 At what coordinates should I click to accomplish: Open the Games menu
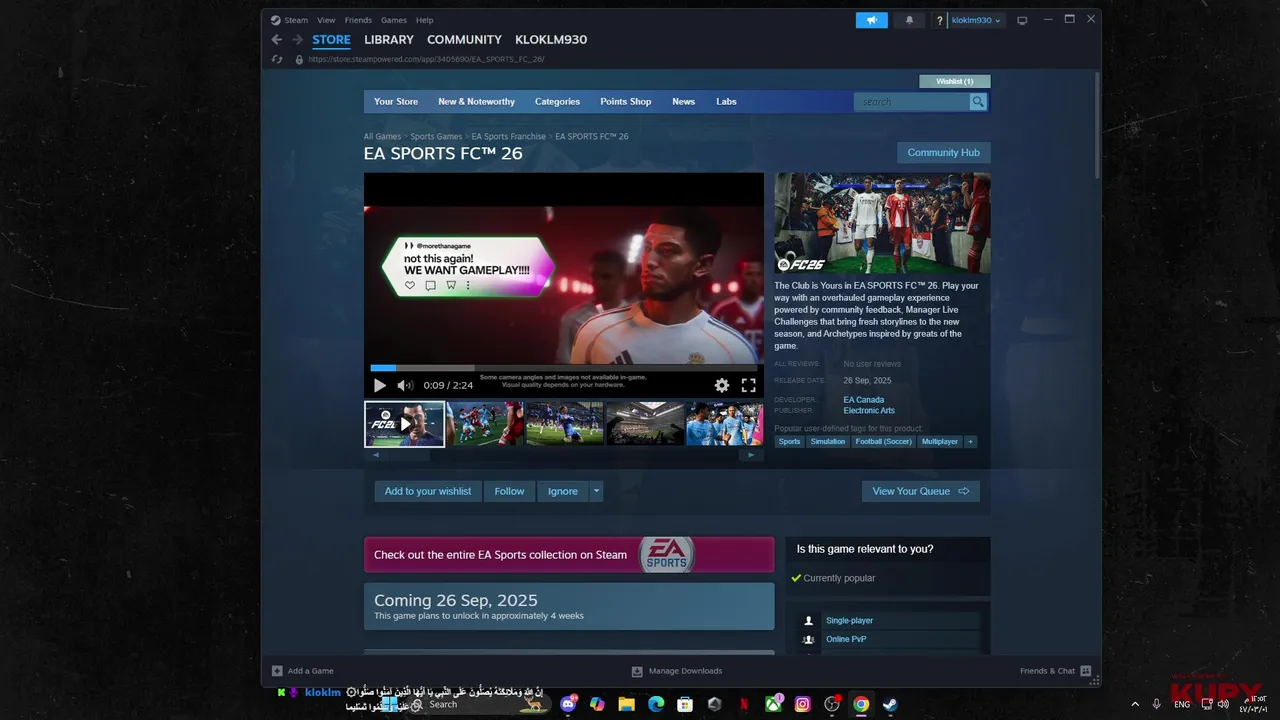pyautogui.click(x=394, y=20)
